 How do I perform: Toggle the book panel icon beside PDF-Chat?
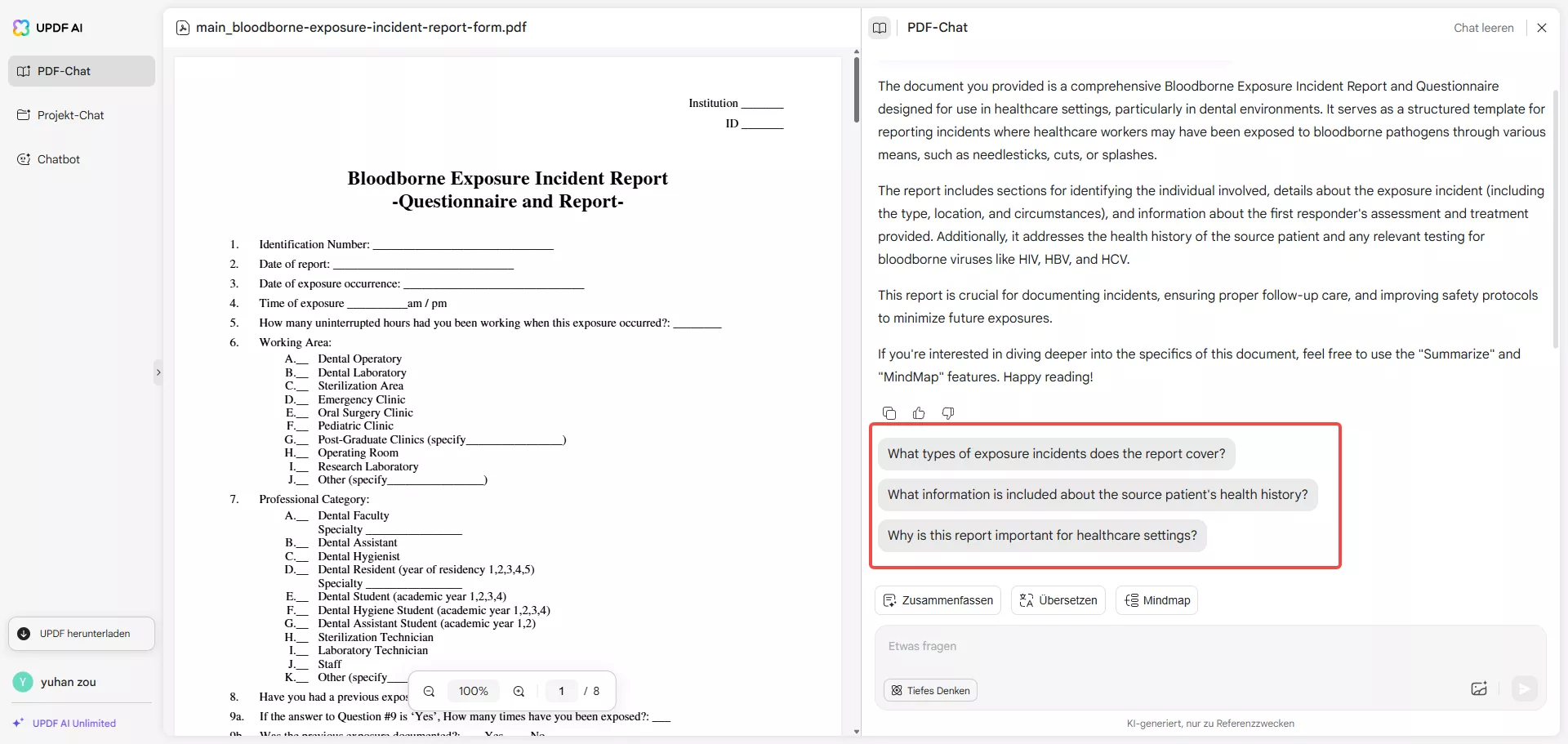[x=880, y=28]
